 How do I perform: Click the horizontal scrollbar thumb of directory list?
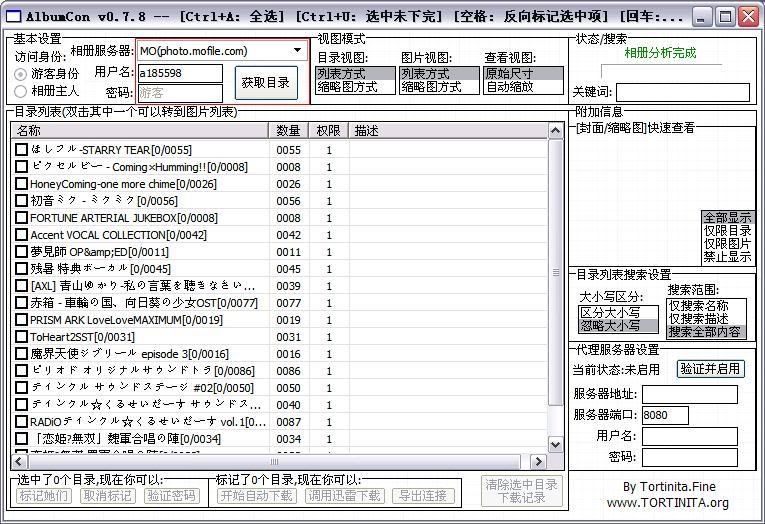coord(274,461)
